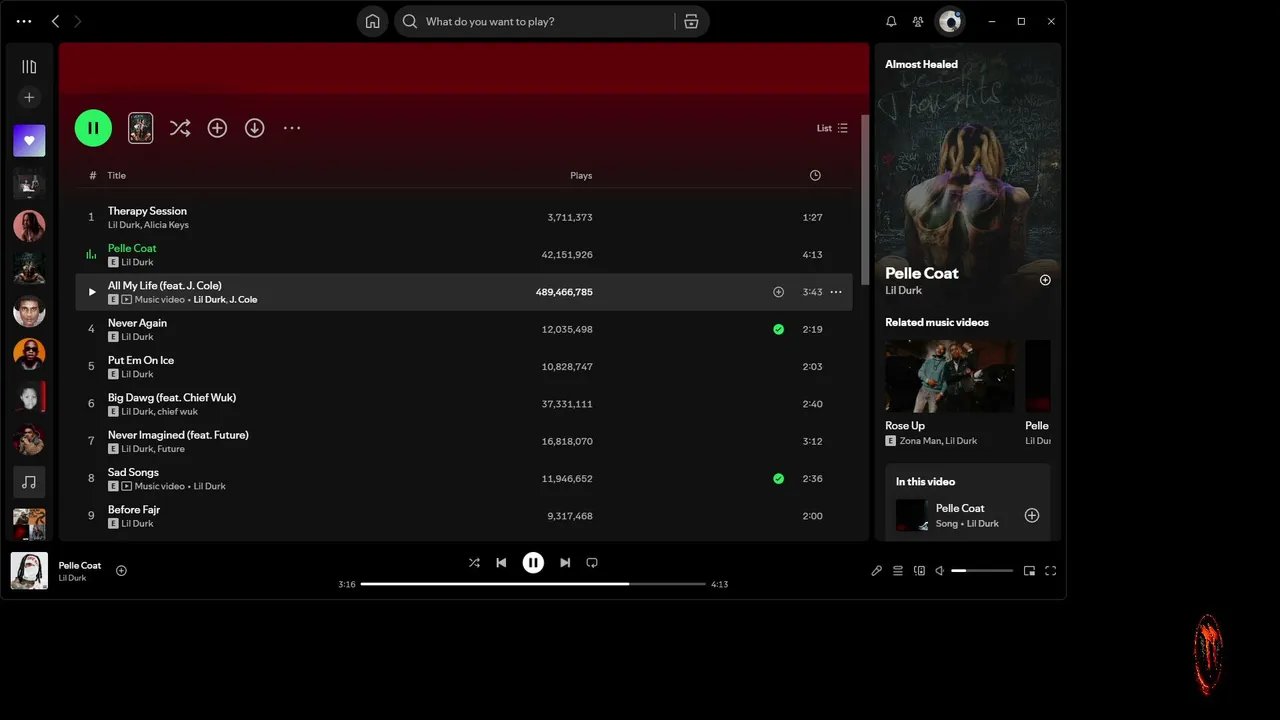This screenshot has width=1280, height=720.
Task: Add now-playing Pelle Coat to Liked Songs
Action: [121, 571]
